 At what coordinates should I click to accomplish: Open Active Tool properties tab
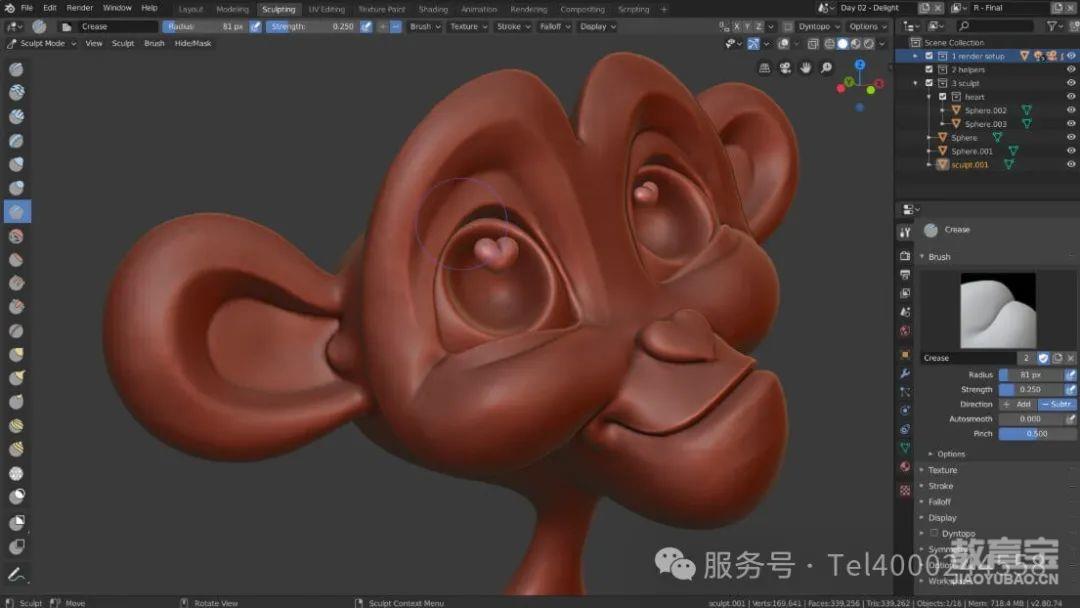905,233
